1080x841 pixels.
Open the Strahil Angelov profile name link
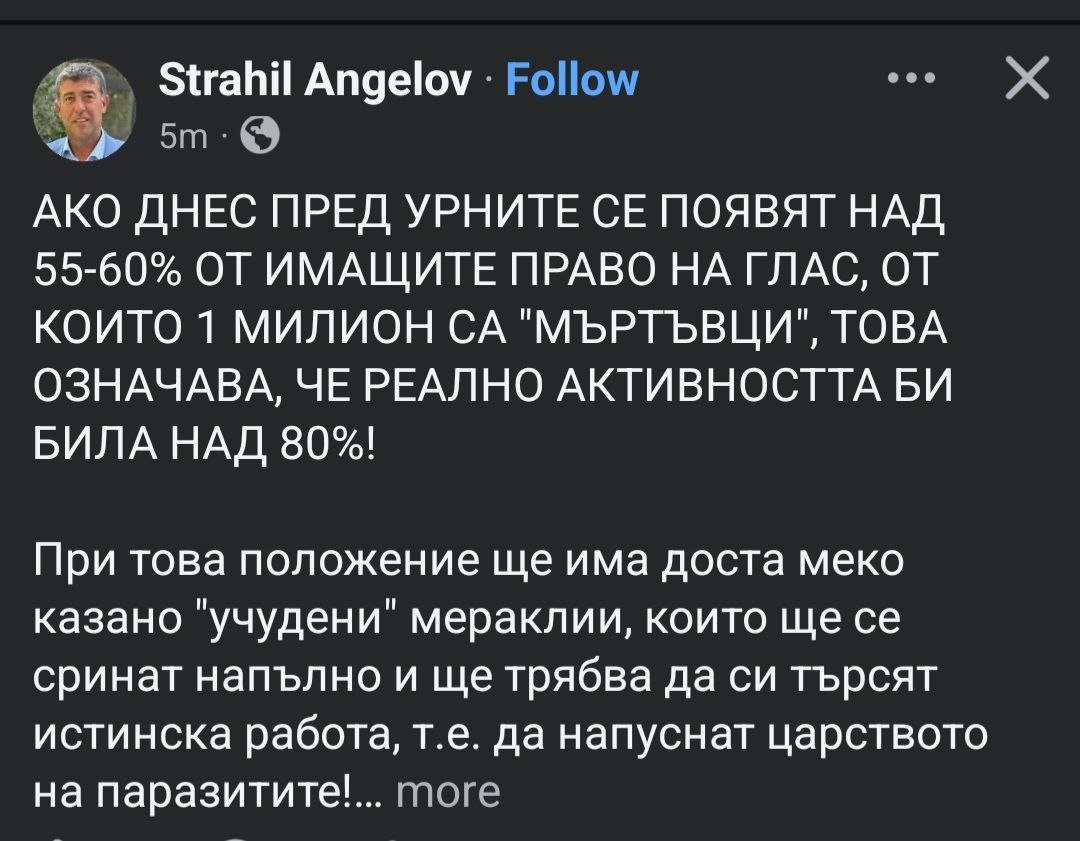tap(315, 80)
